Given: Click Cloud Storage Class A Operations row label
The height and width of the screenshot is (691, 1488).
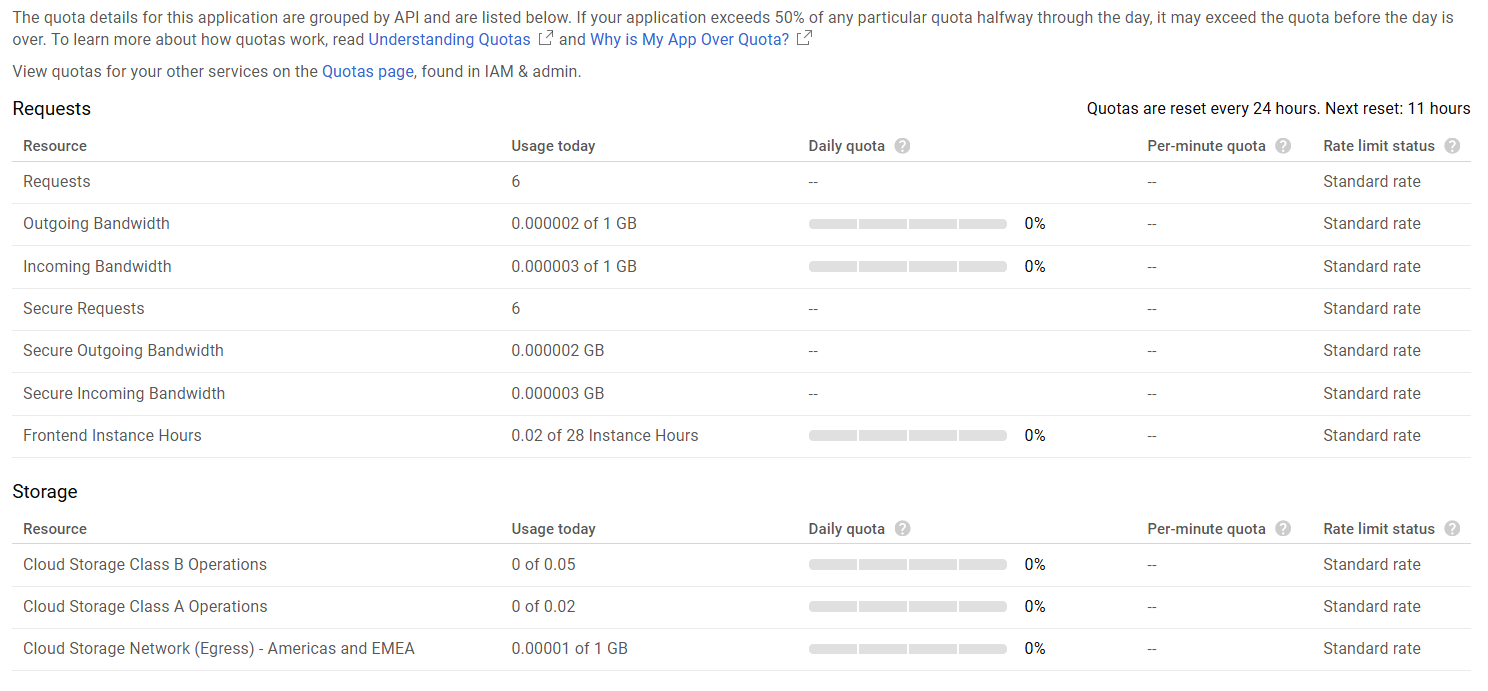Looking at the screenshot, I should pyautogui.click(x=145, y=607).
